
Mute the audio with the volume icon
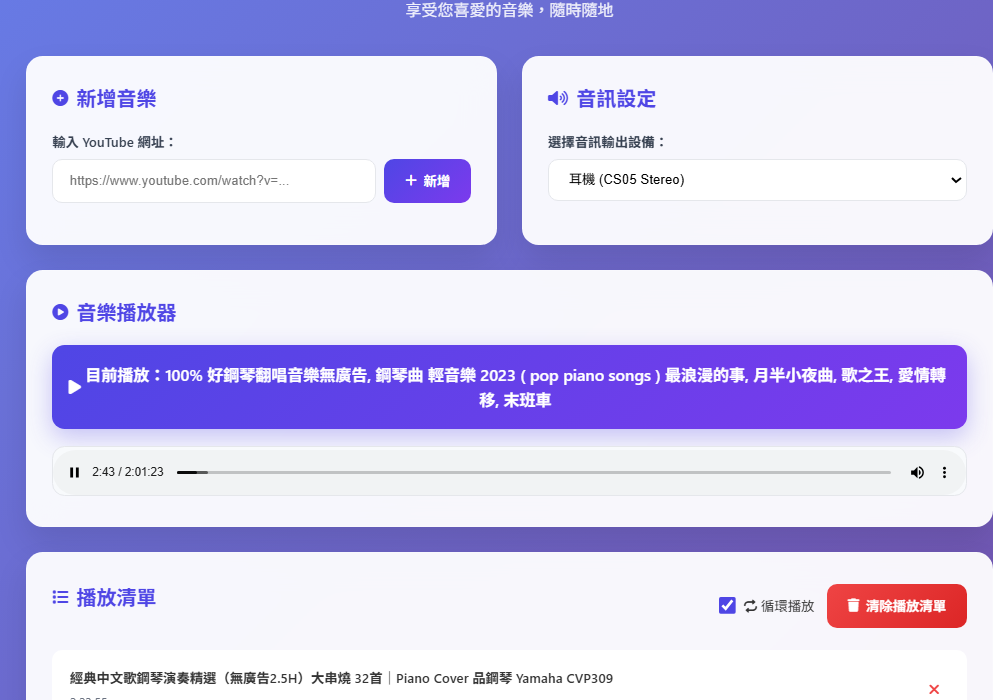917,472
